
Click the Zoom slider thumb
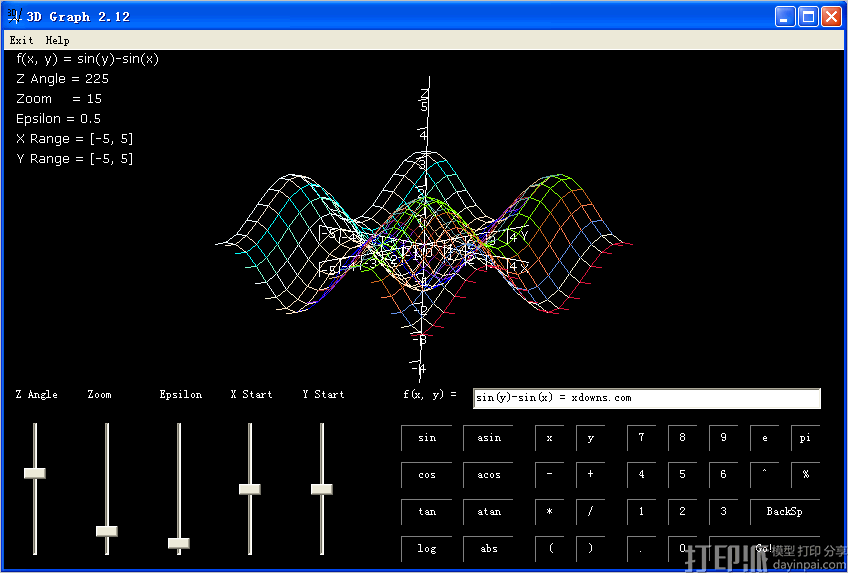107,531
